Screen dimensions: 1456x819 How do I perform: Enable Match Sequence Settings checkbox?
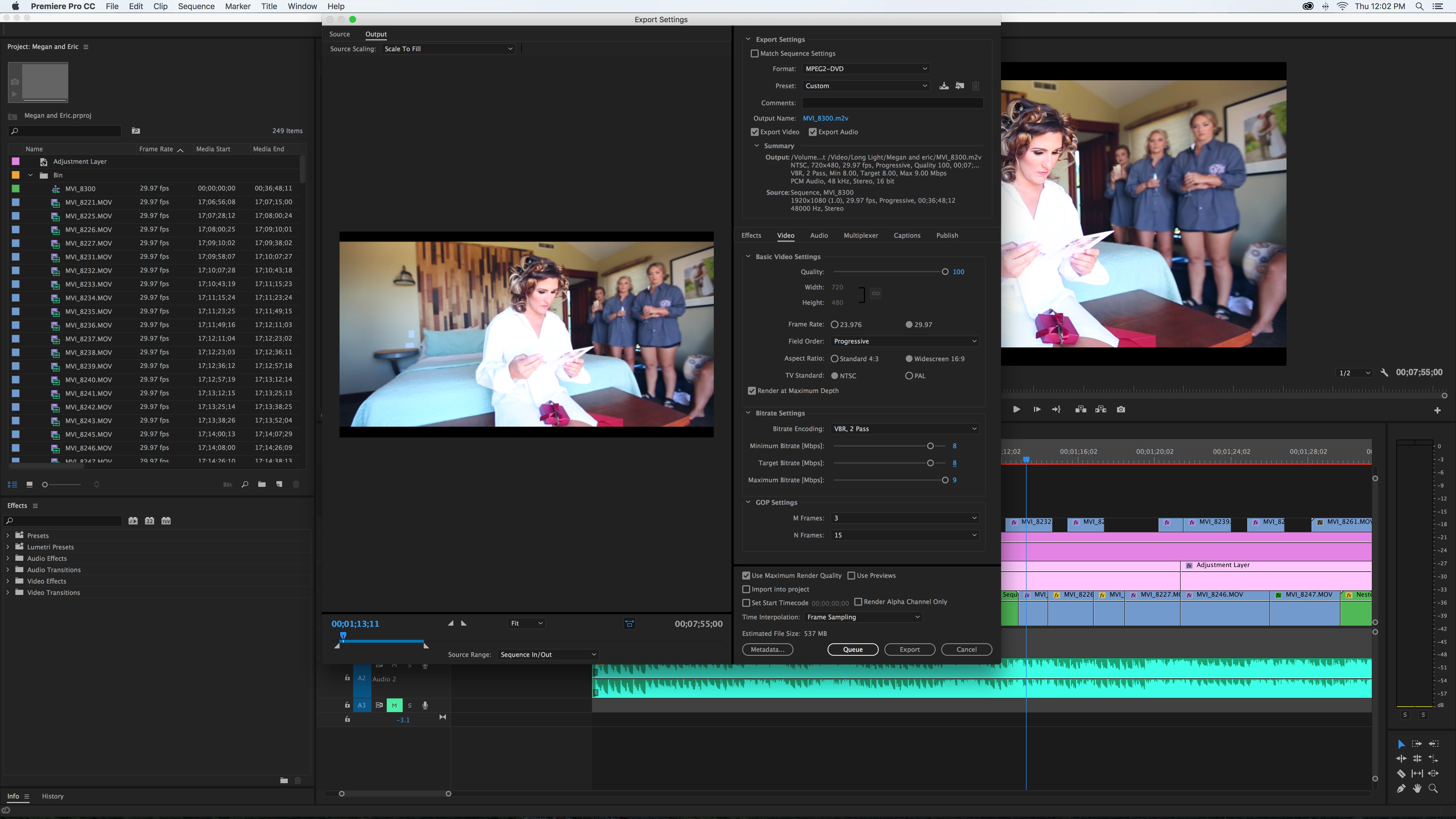(754, 54)
